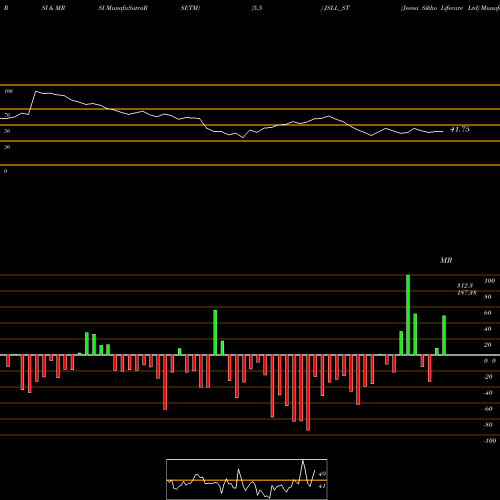Select the MR histogram title label
The height and width of the screenshot is (500, 500).
click(446, 260)
